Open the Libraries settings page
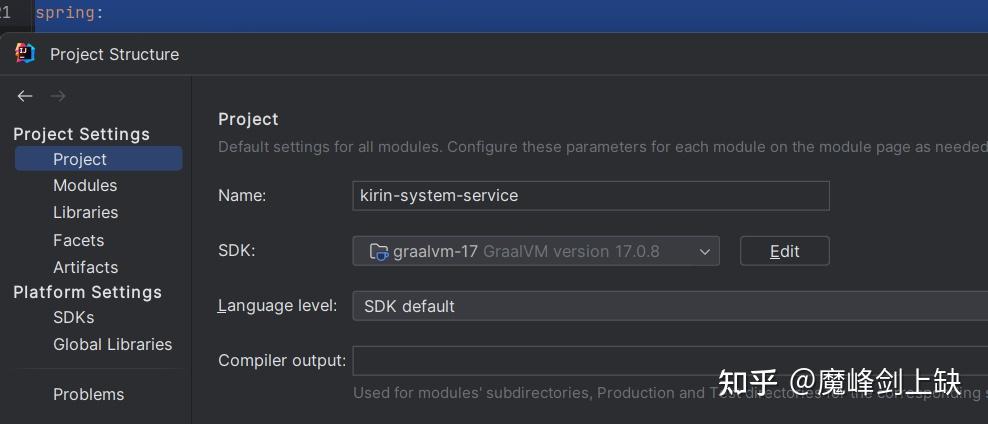Screen dimensions: 988x424 [x=85, y=212]
